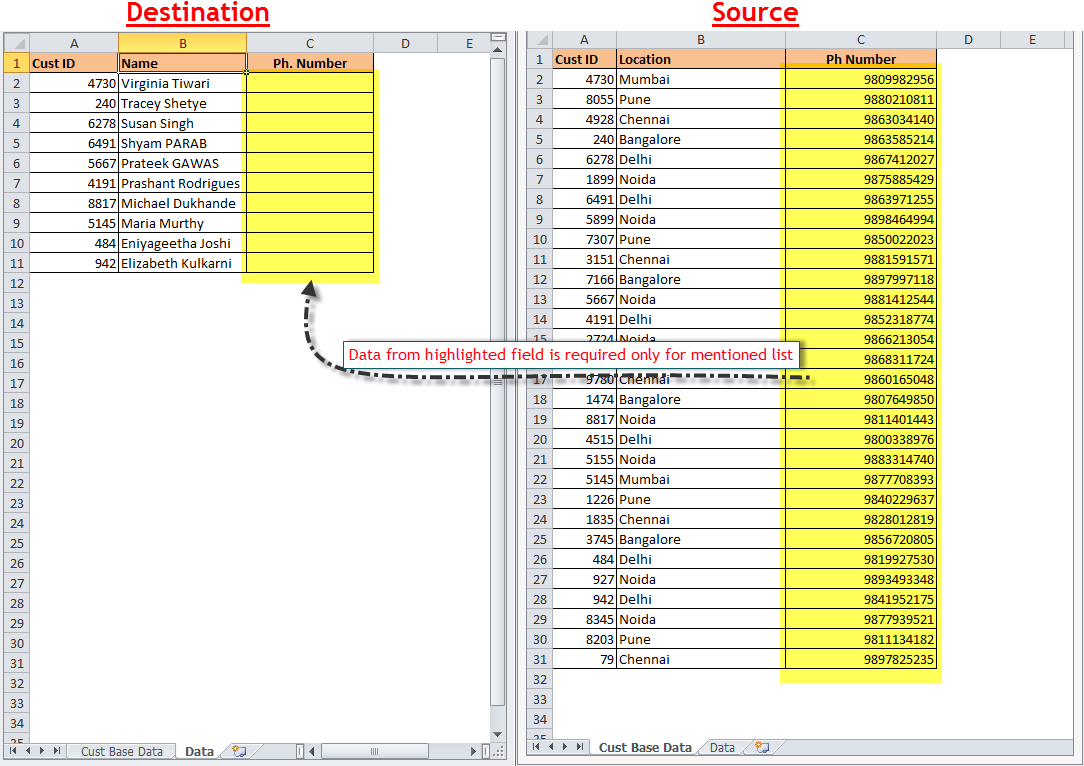Select cell with Elizabeth Kulkarni
The height and width of the screenshot is (766, 1084).
tap(183, 263)
